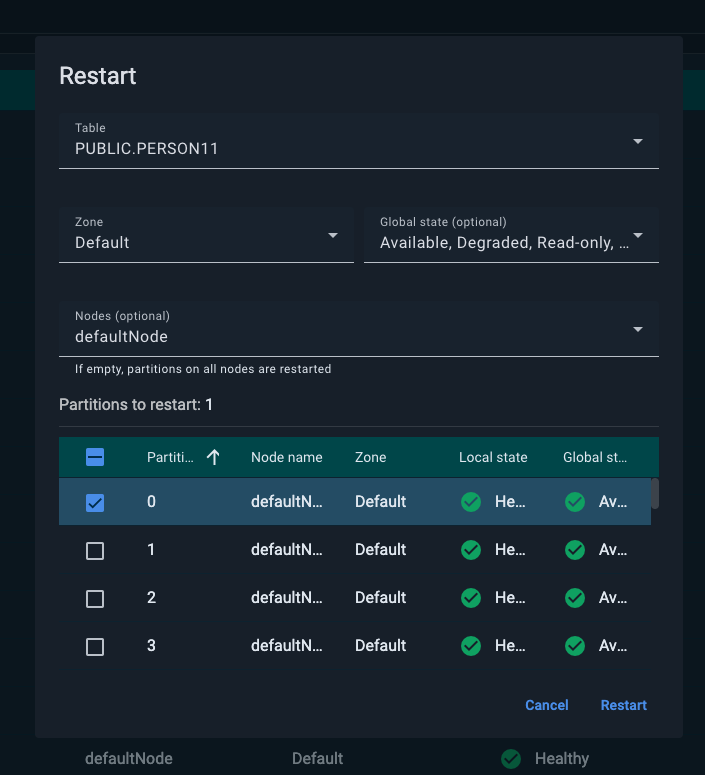Click Healthy status text in background table

[562, 759]
